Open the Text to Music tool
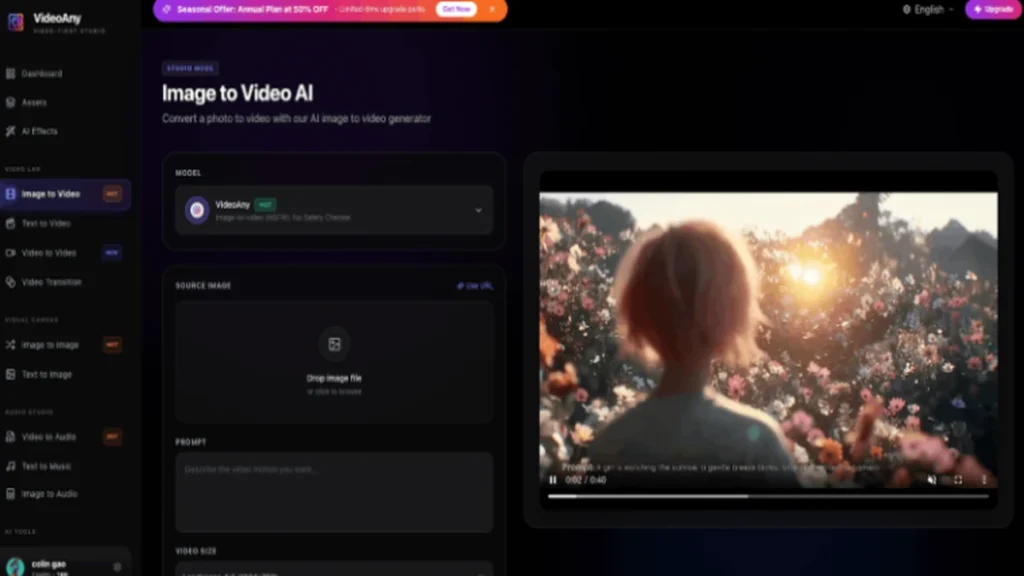1024x576 pixels. click(44, 464)
